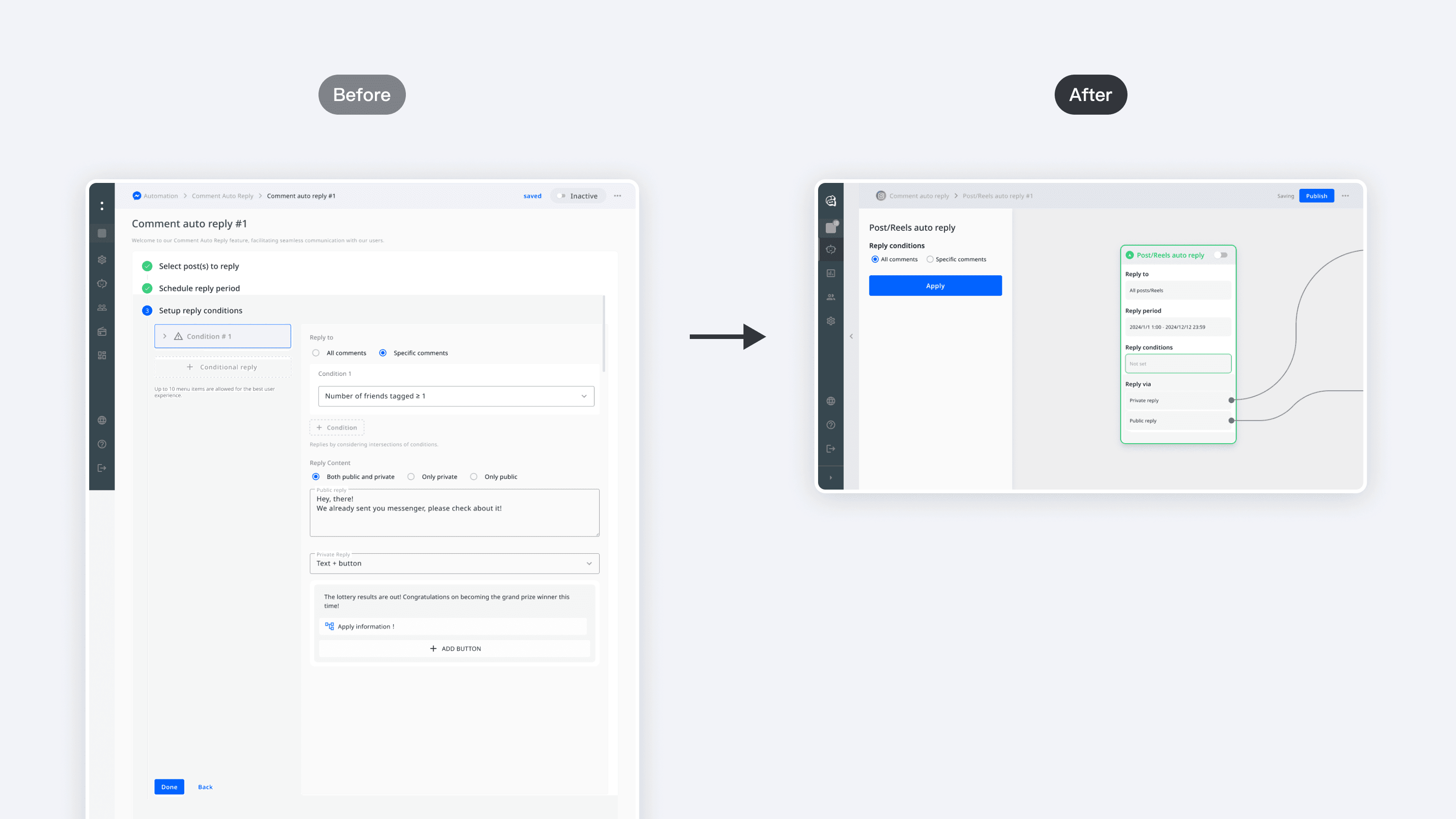Screen dimensions: 1456x819
Task: Click the Before conditions panel scrollbar
Action: pyautogui.click(x=604, y=334)
